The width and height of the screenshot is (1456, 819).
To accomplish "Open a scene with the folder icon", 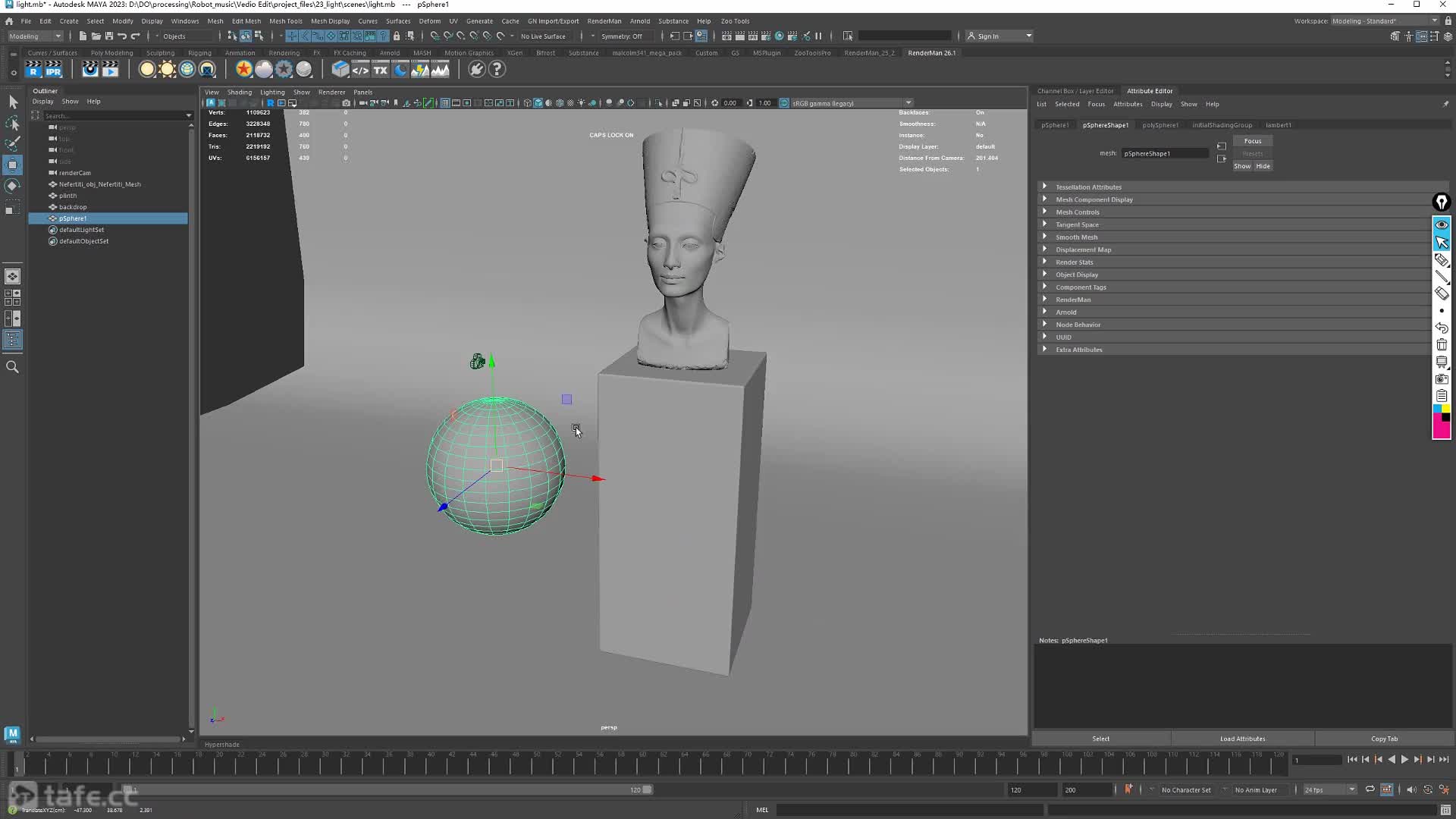I will pyautogui.click(x=96, y=36).
